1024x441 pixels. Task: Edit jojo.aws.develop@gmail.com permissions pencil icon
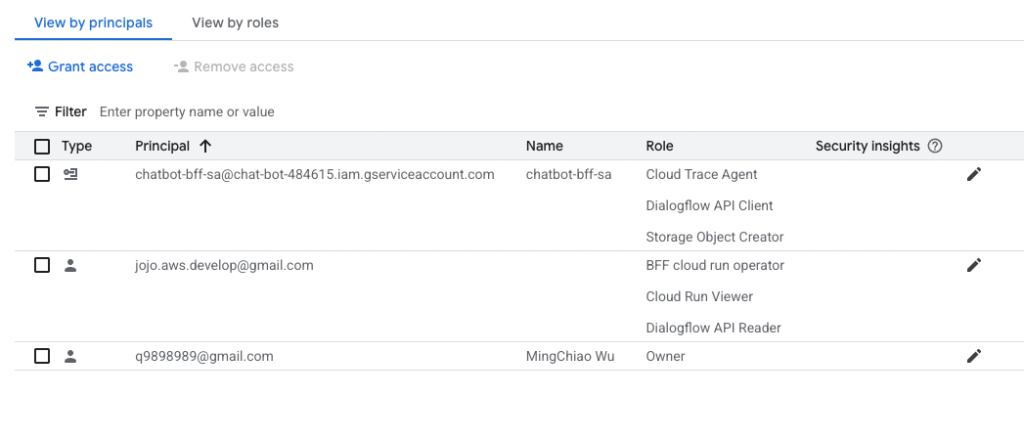point(974,265)
